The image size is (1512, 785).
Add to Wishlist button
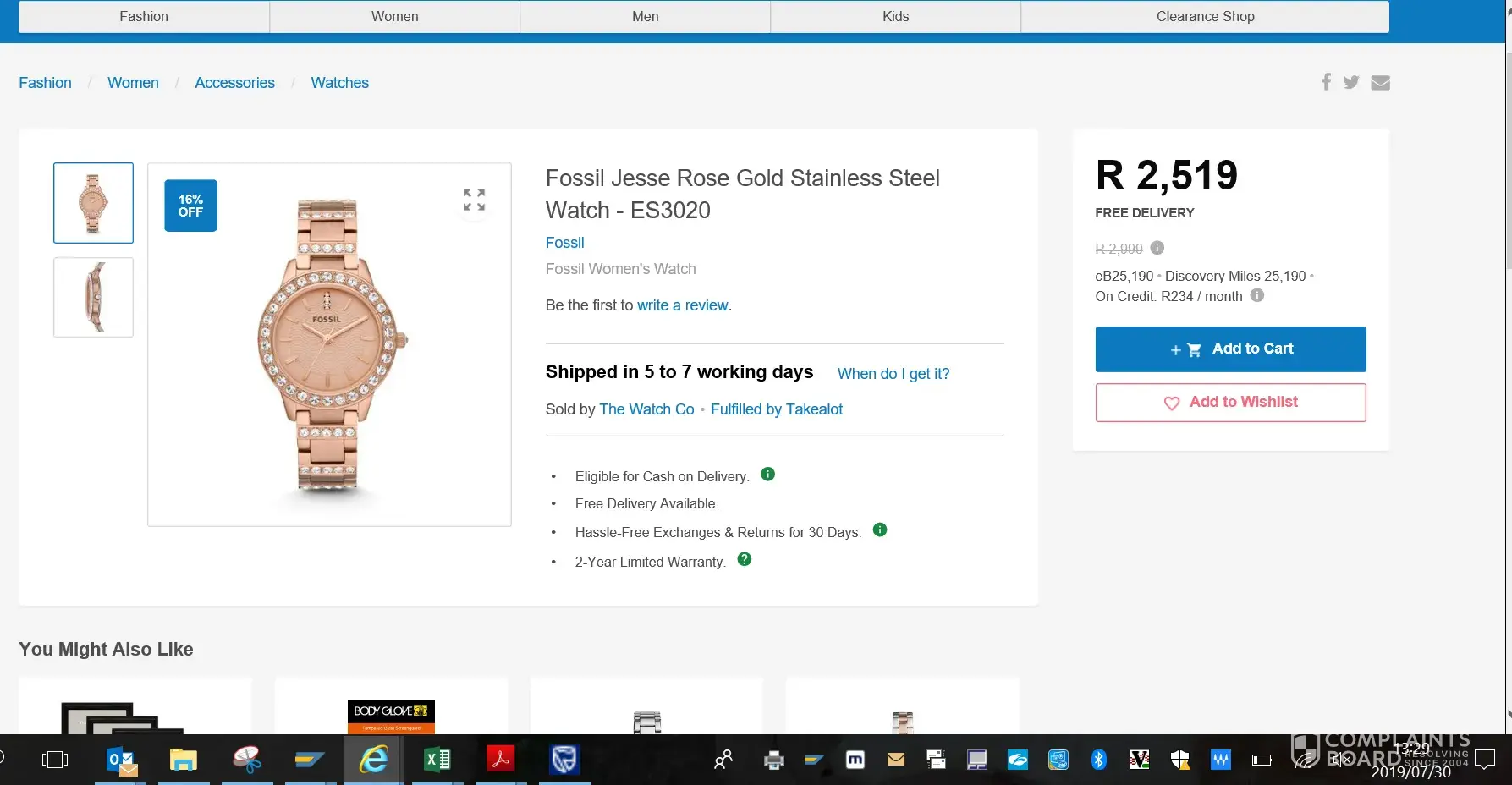click(1230, 403)
